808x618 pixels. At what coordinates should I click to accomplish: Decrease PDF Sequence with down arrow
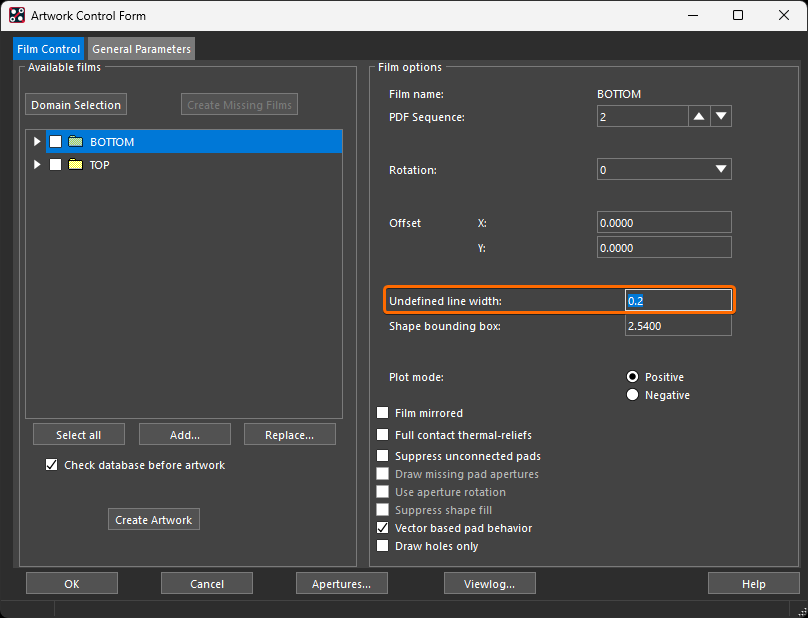coord(721,117)
